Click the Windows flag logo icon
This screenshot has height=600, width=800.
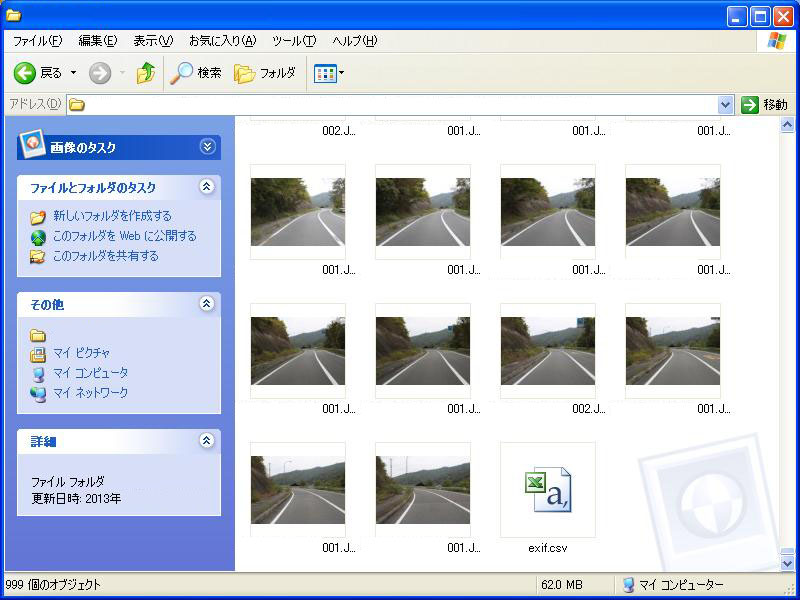click(777, 41)
